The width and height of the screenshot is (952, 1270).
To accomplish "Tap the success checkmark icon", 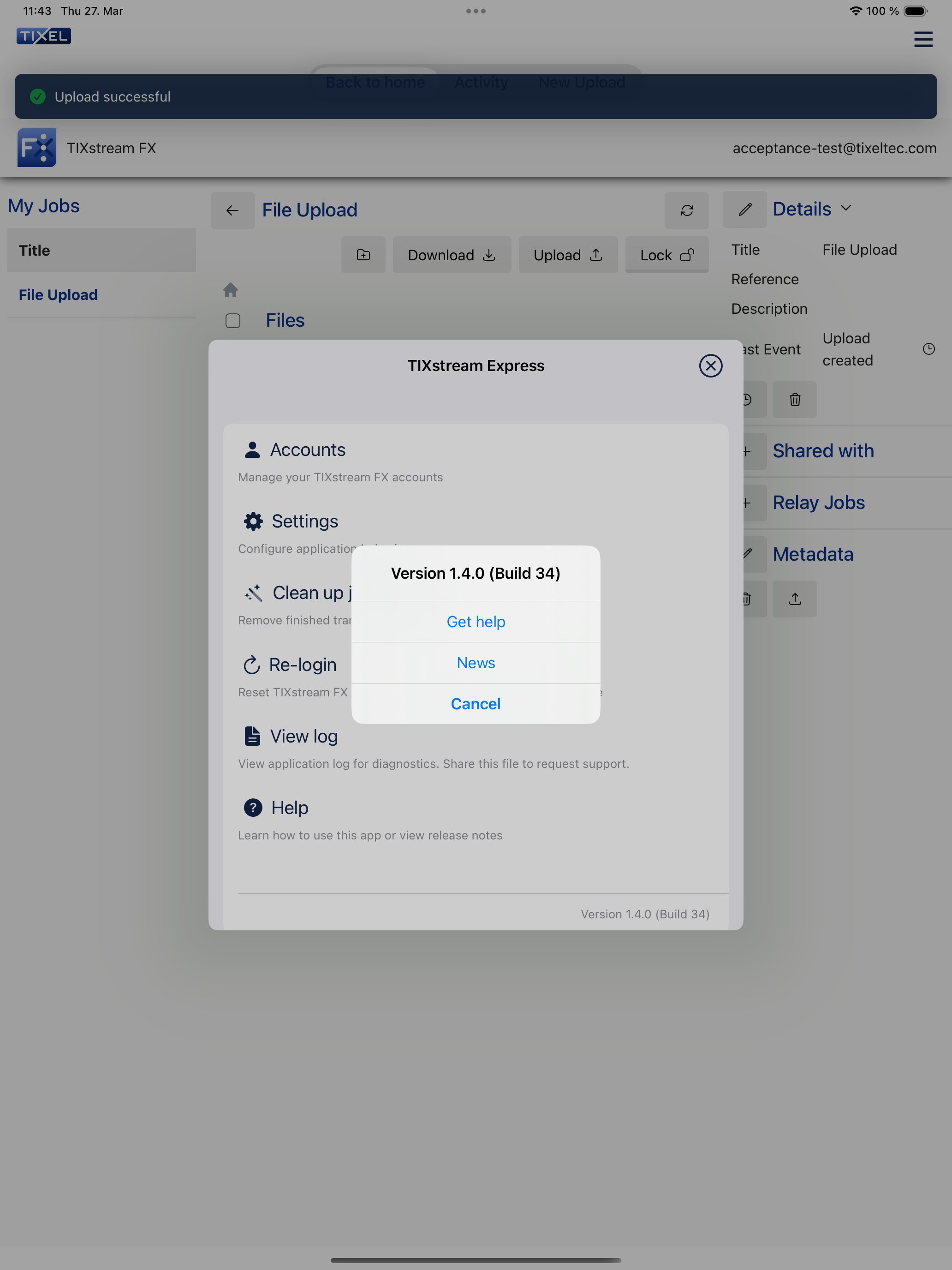I will point(38,96).
